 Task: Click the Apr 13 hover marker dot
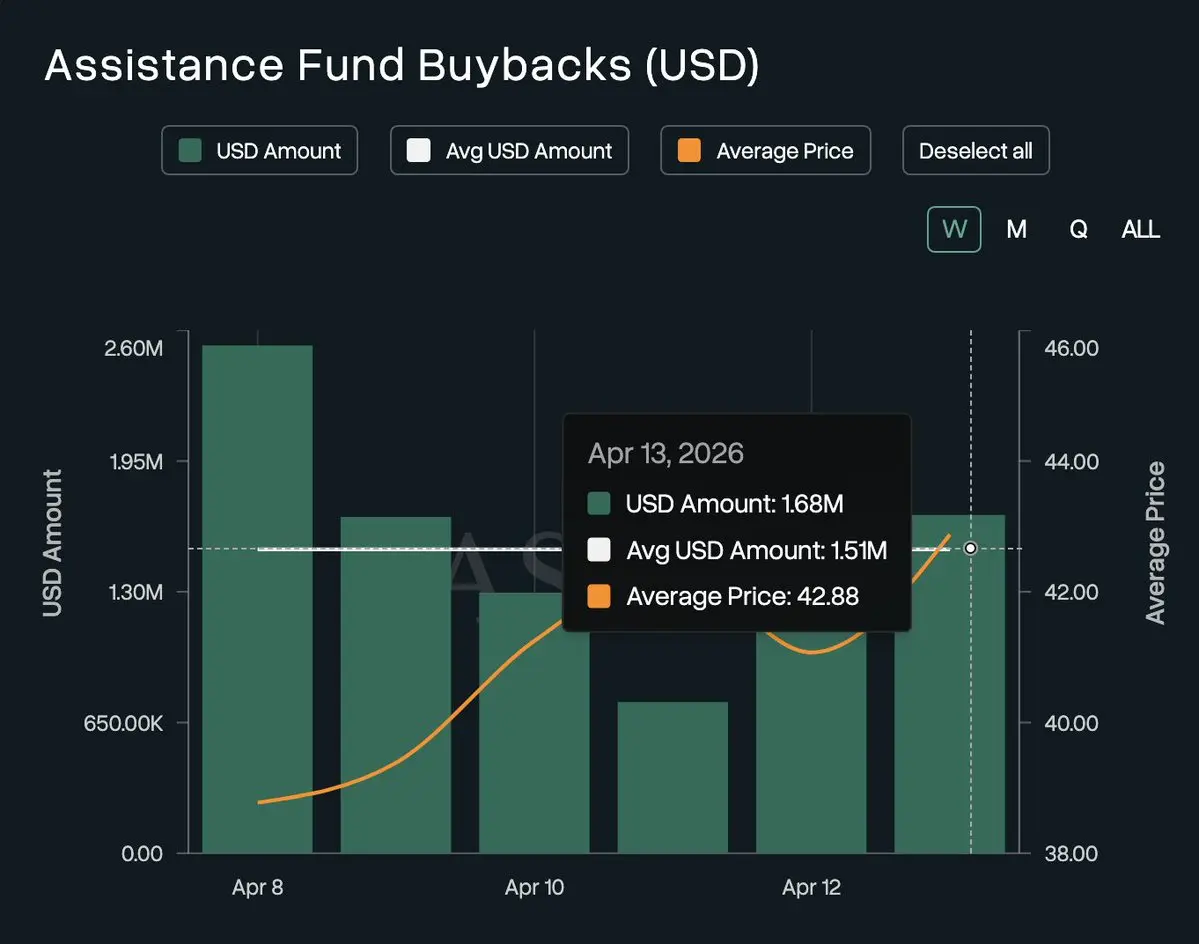[x=970, y=549]
